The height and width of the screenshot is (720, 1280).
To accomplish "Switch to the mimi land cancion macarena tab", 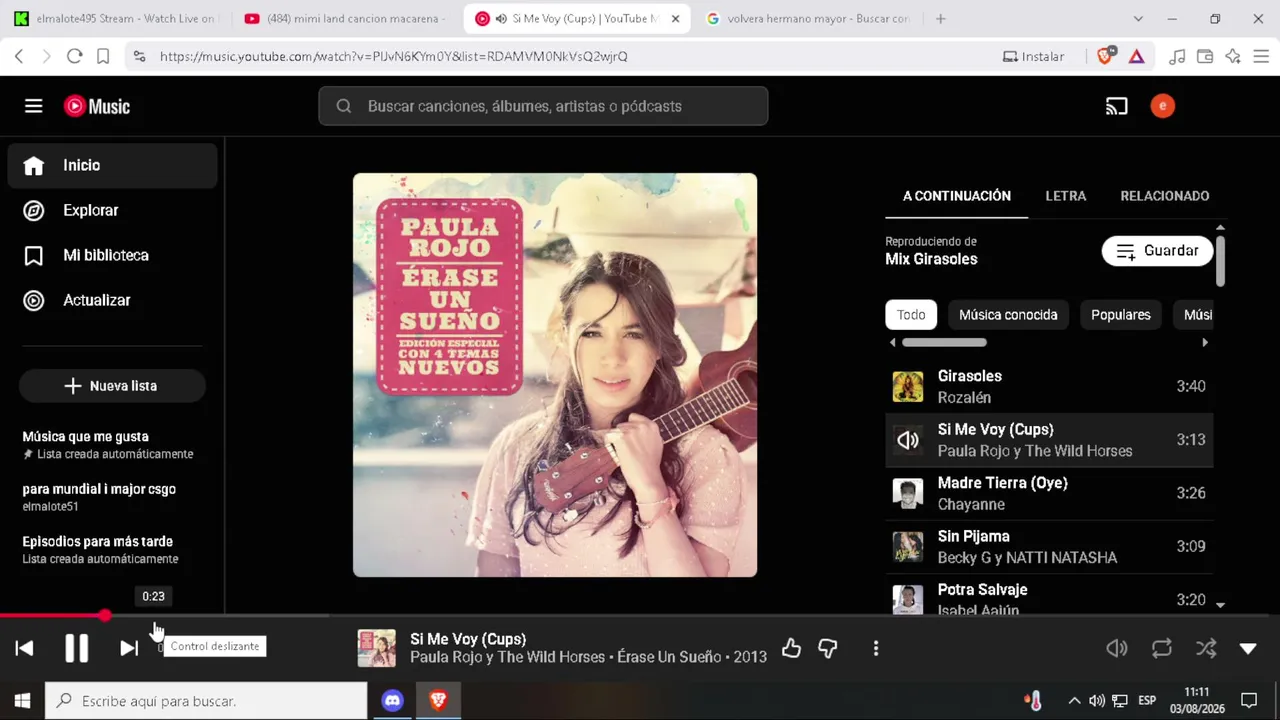I will [345, 19].
